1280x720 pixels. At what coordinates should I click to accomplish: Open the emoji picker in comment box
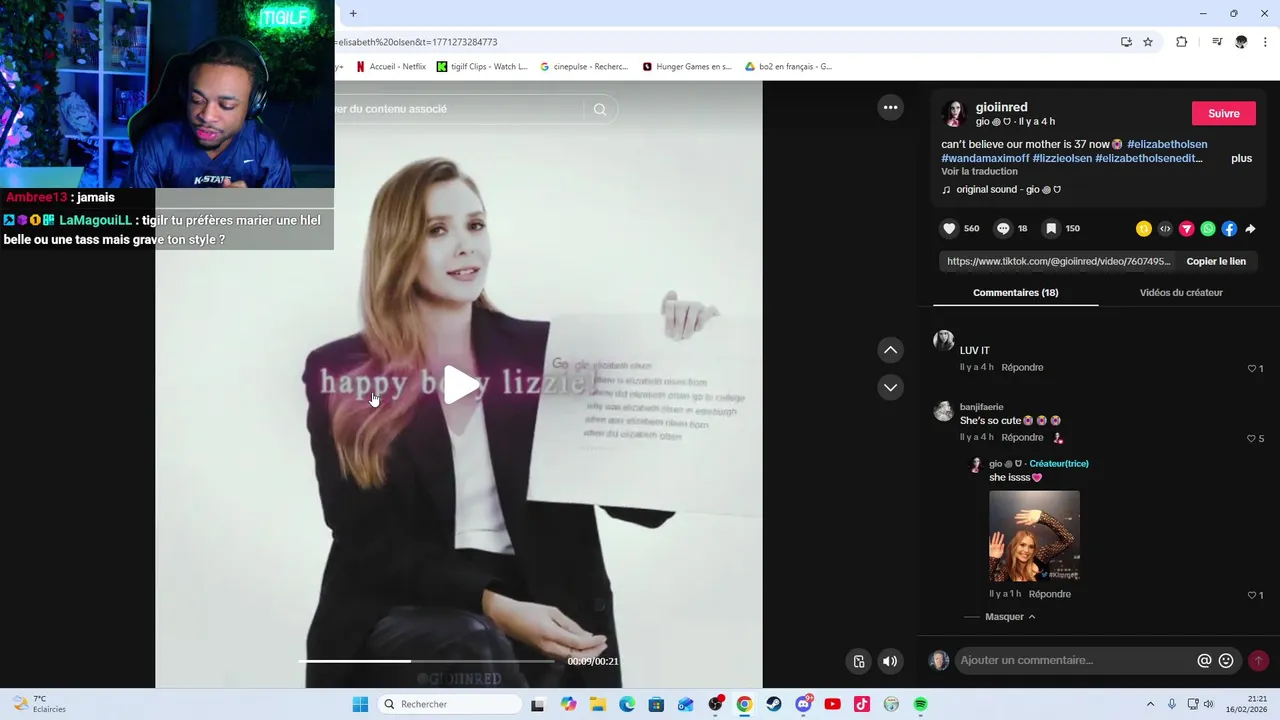pyautogui.click(x=1226, y=661)
